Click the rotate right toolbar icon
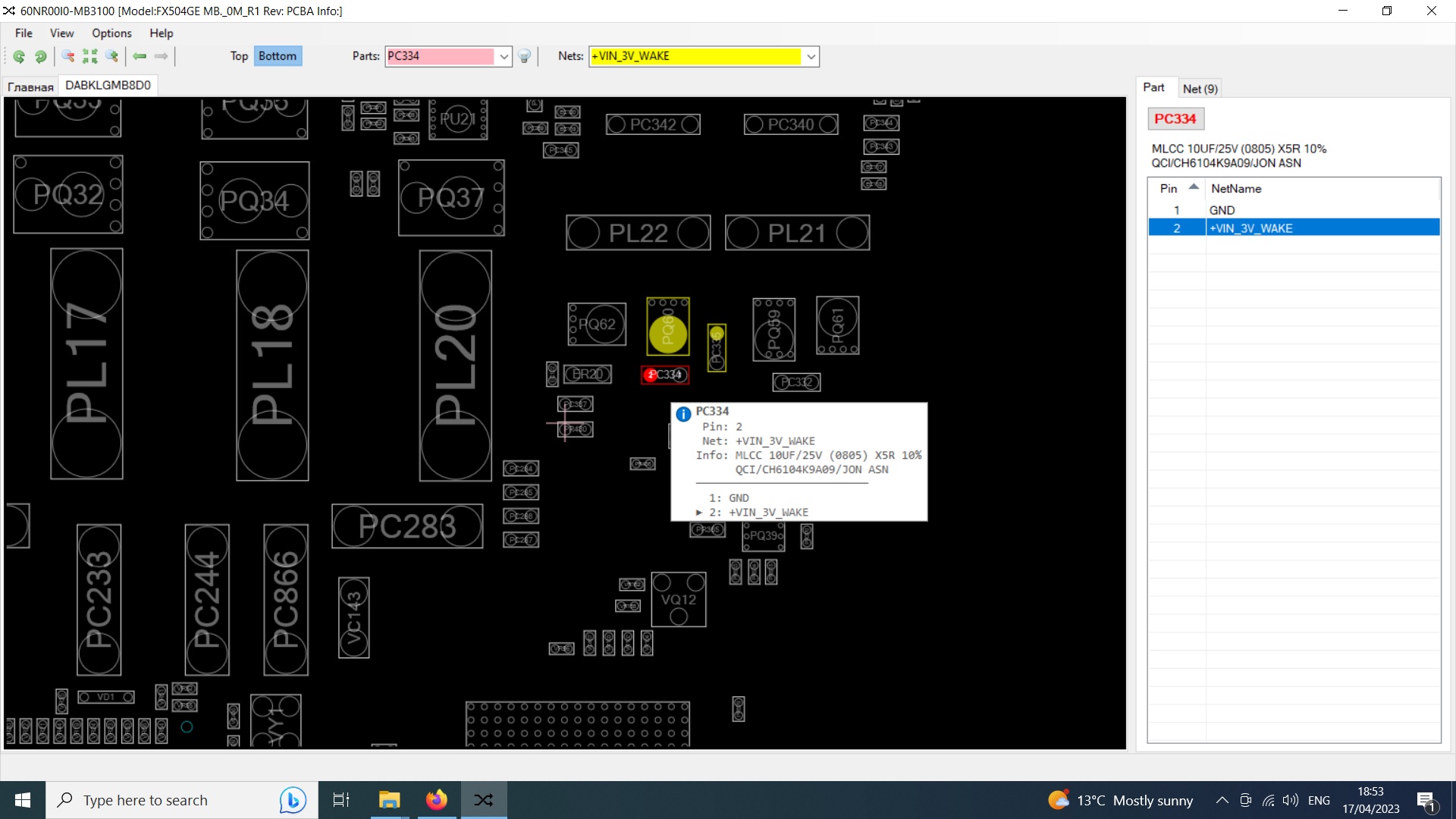This screenshot has width=1456, height=819. click(41, 56)
